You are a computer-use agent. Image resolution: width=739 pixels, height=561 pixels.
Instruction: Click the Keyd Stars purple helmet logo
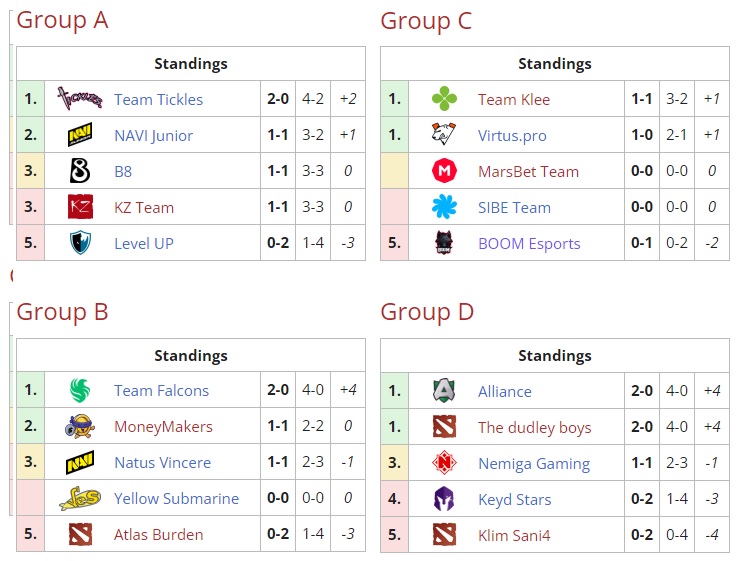pyautogui.click(x=444, y=499)
